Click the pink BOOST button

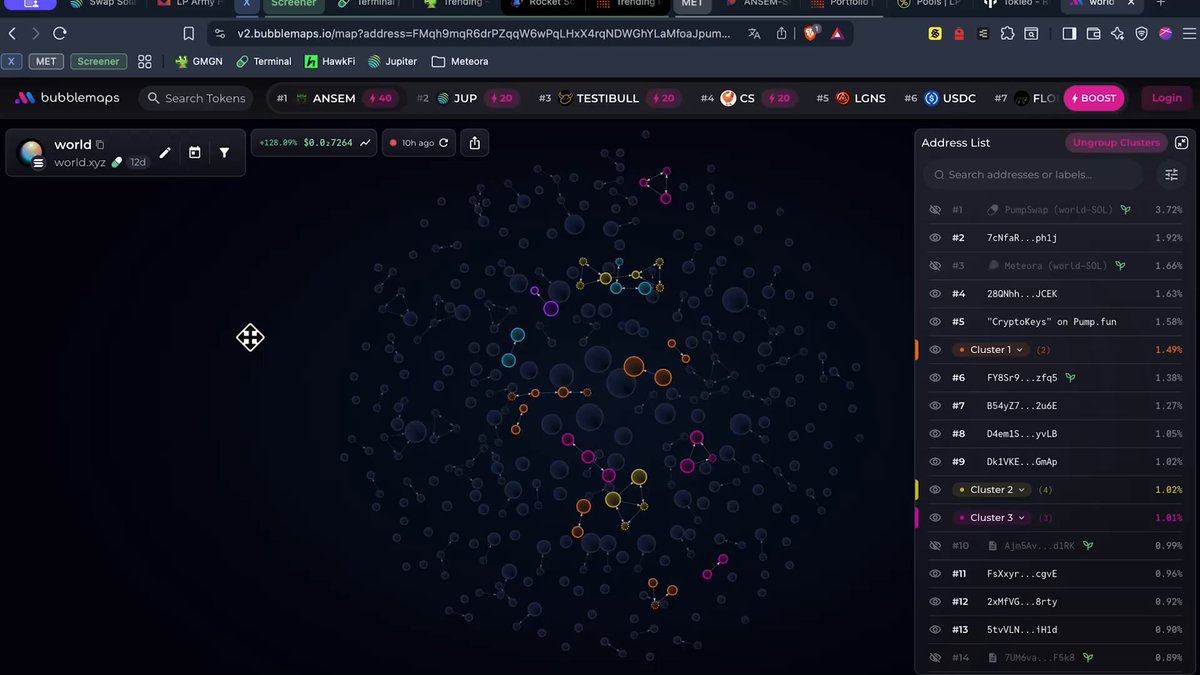pyautogui.click(x=1093, y=98)
